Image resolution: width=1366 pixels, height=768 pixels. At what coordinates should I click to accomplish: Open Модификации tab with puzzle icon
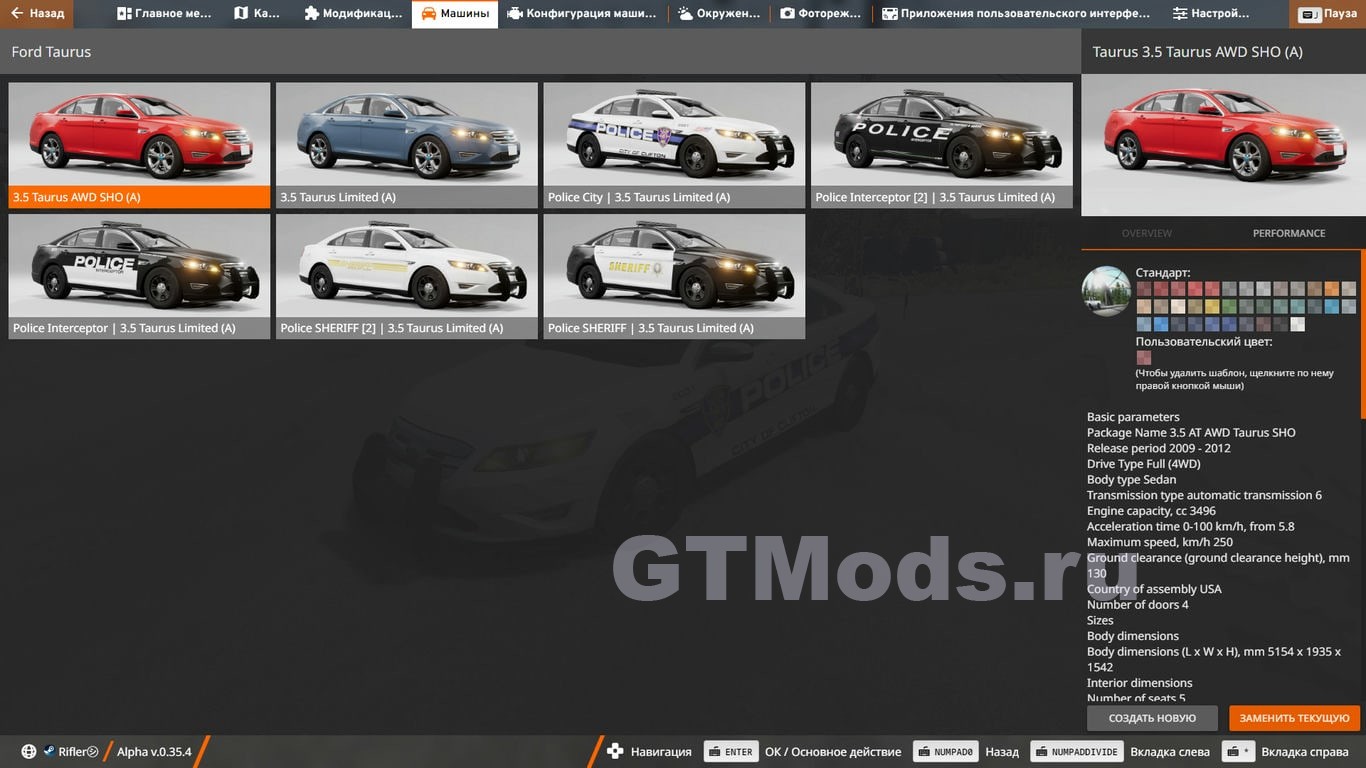(352, 14)
